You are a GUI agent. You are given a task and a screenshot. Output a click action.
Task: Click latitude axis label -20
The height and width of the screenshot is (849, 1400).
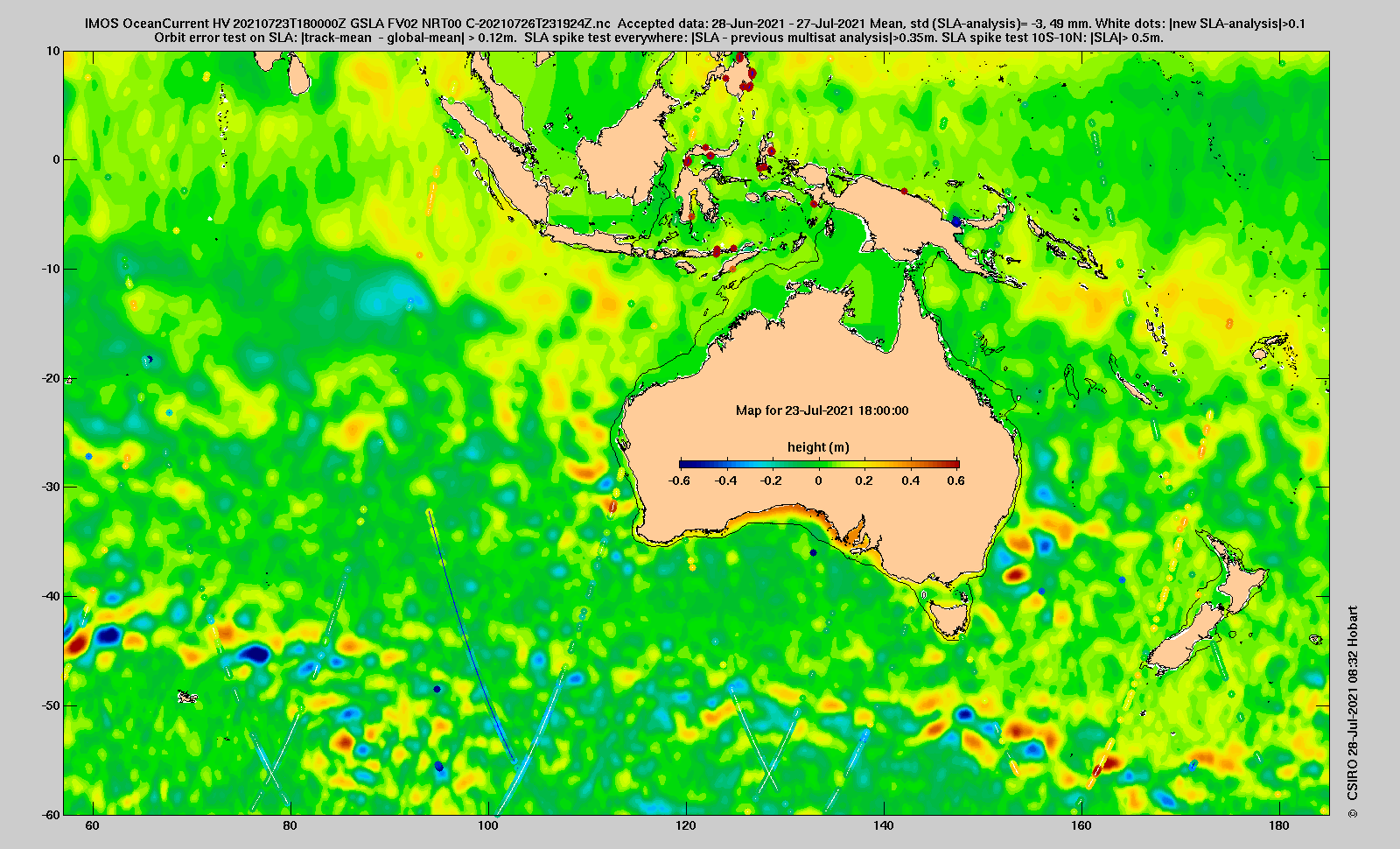[52, 378]
